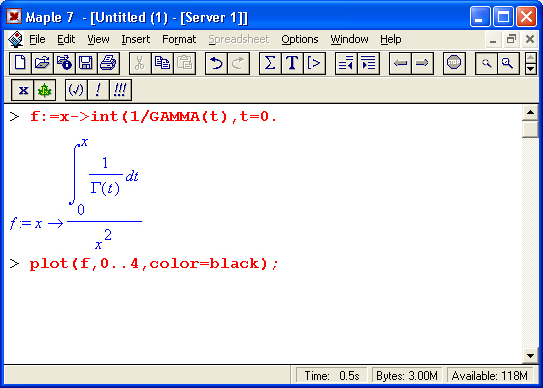This screenshot has width=543, height=388.
Task: Click the worksheet scrollbar up arrow
Action: (x=530, y=113)
